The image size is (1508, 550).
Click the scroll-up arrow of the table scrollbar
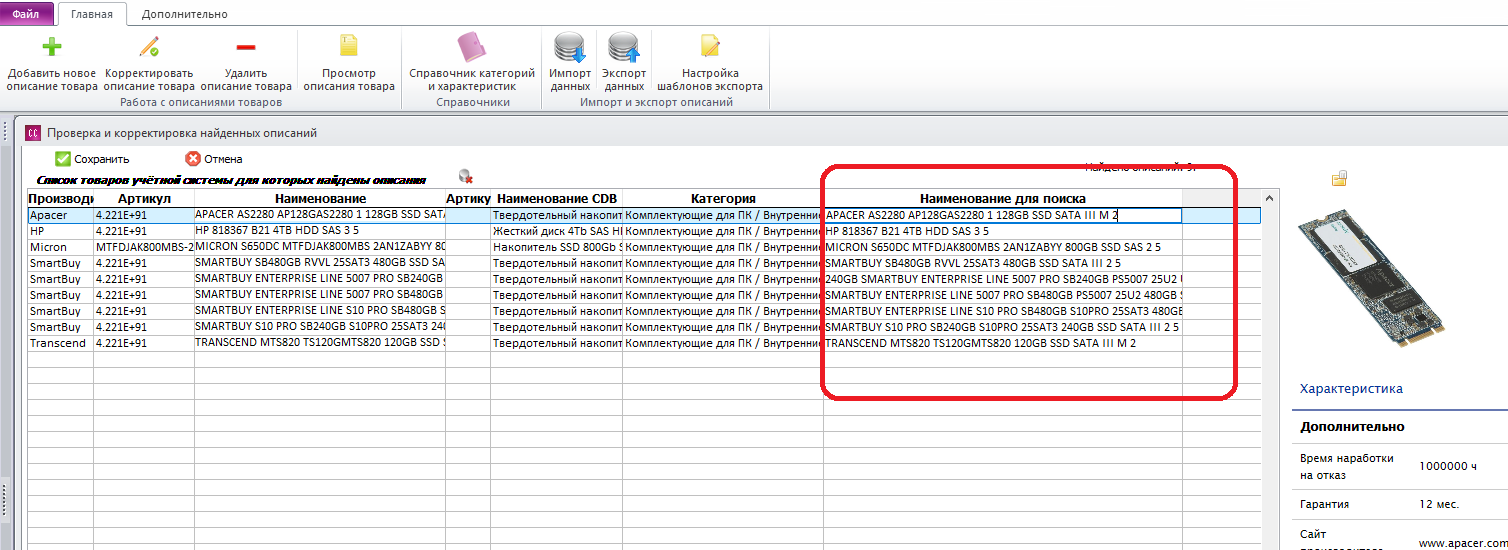tap(1269, 198)
